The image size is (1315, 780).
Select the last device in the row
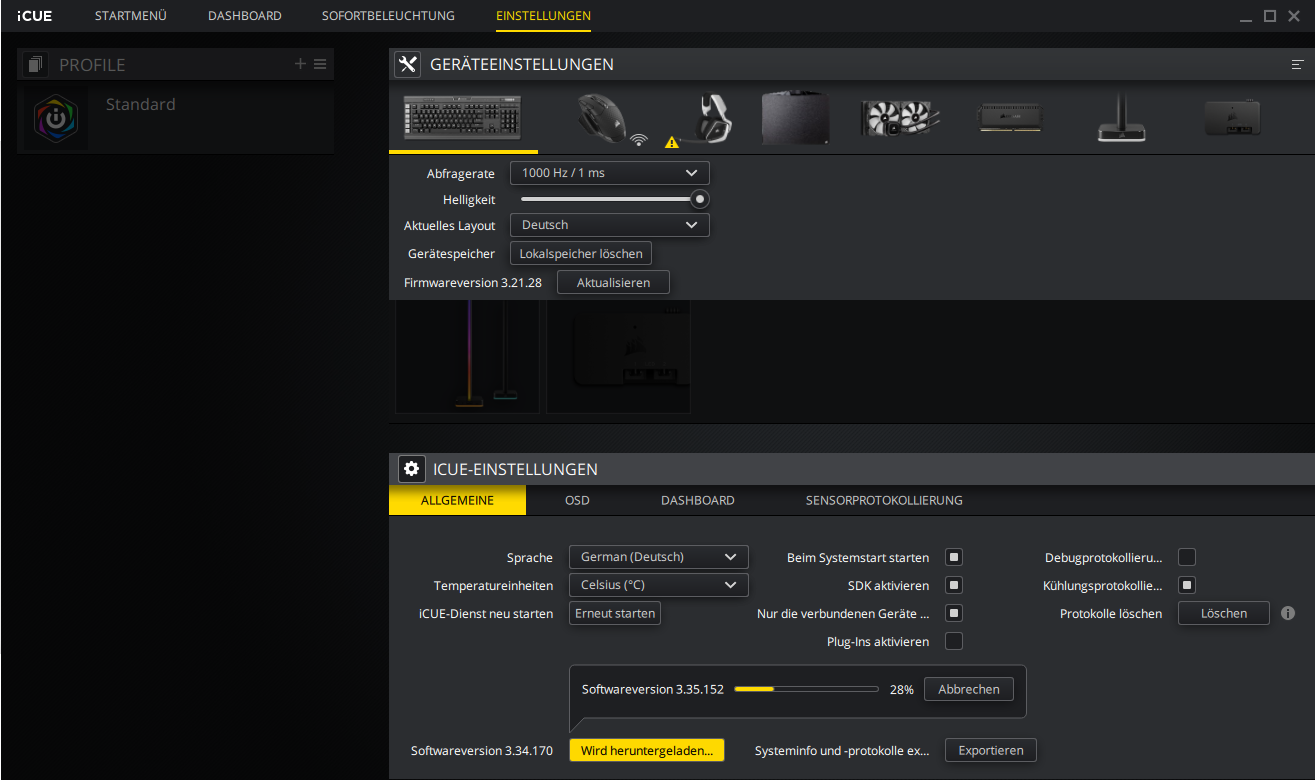(1232, 118)
